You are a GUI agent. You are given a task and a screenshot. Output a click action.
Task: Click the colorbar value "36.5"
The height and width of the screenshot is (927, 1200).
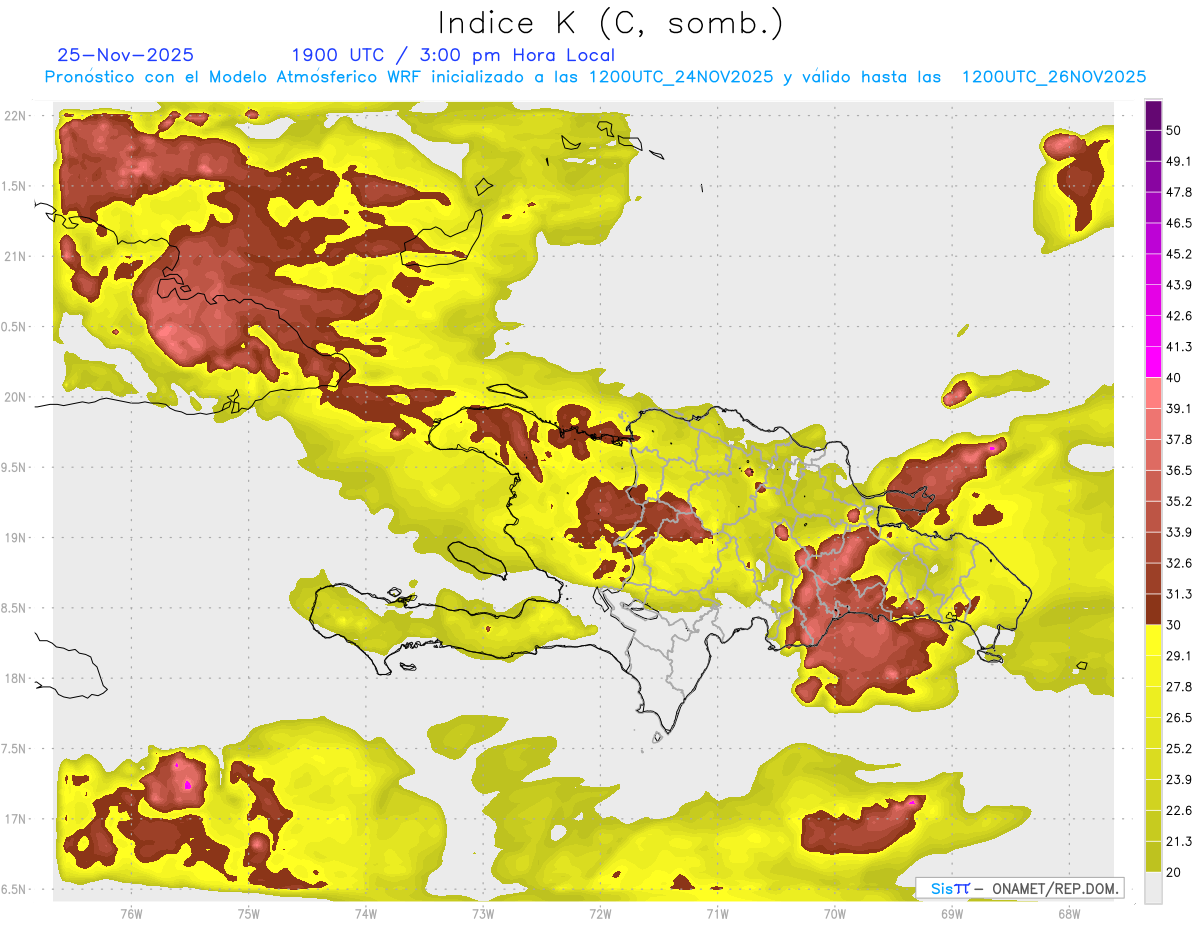tap(1179, 470)
